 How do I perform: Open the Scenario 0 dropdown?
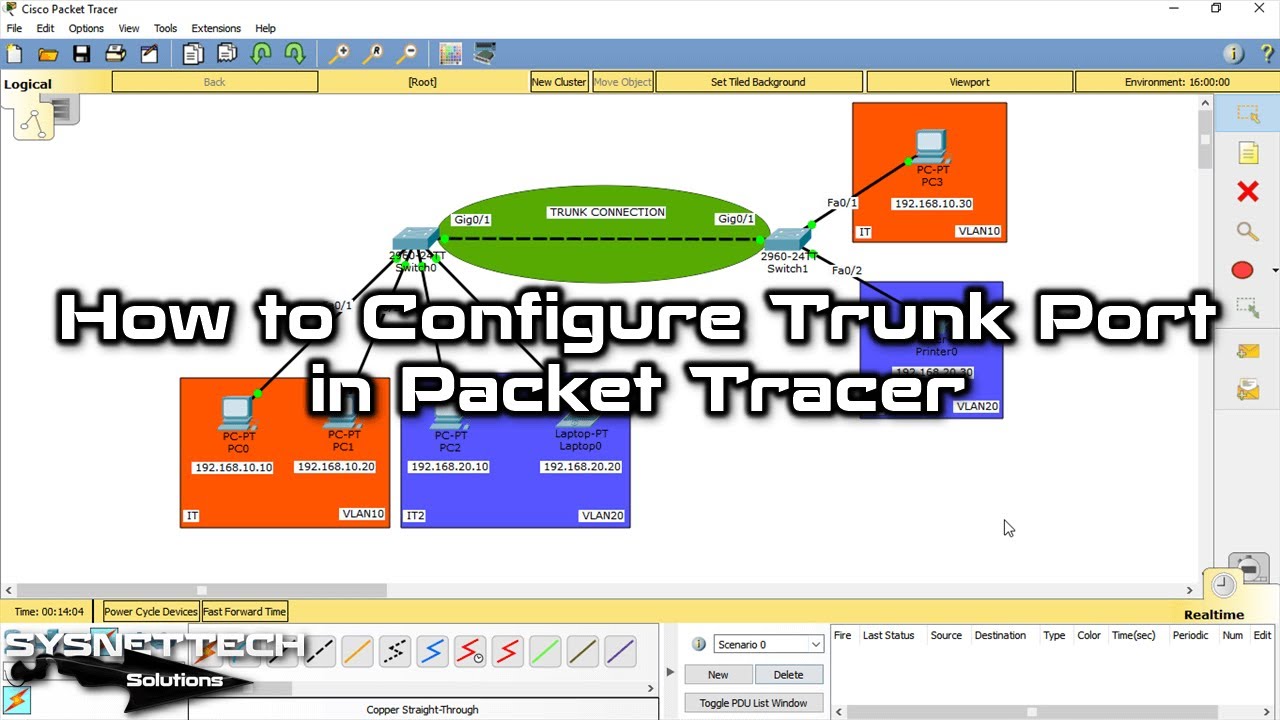(x=768, y=645)
